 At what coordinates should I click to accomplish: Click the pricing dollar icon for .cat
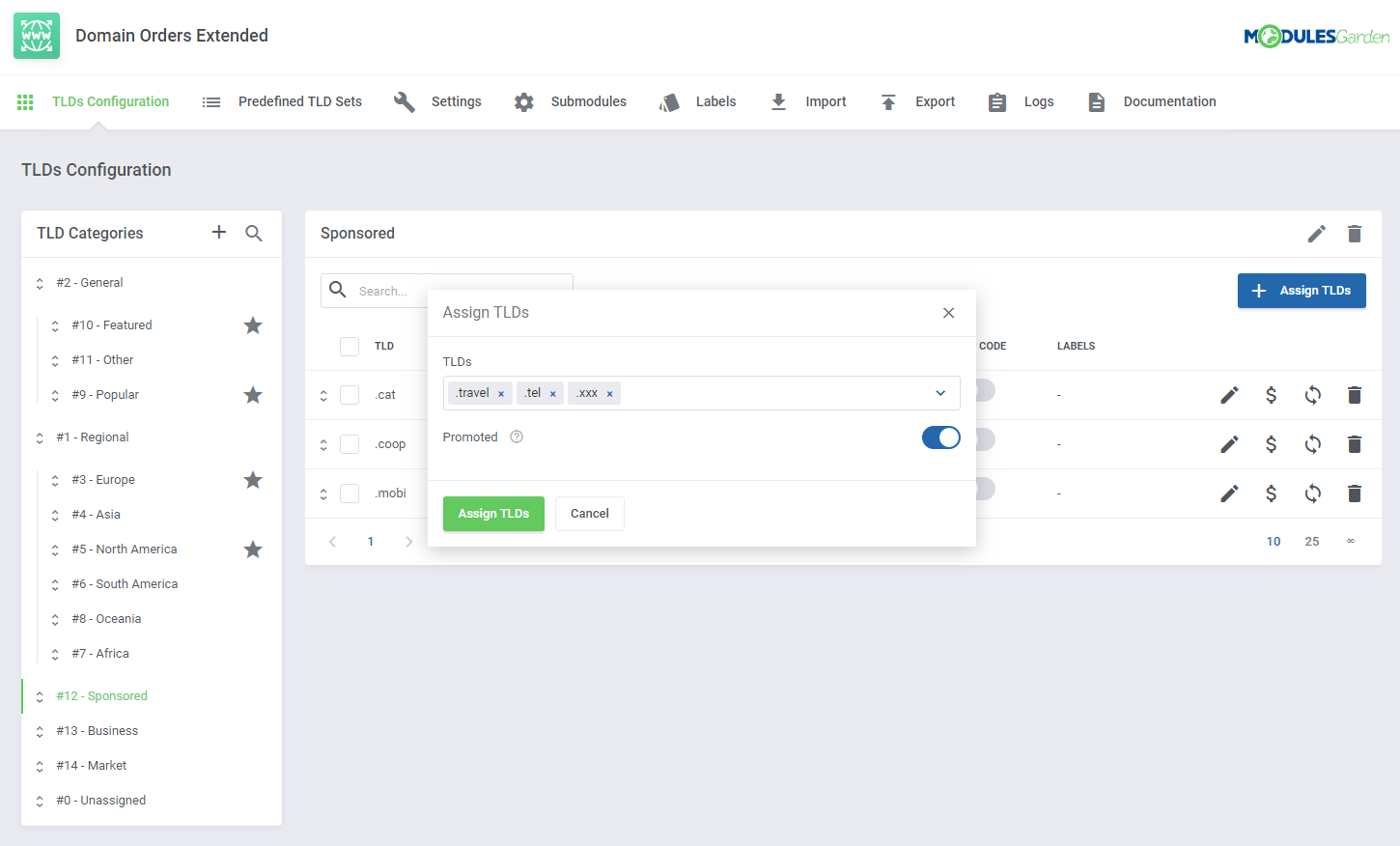pos(1271,395)
